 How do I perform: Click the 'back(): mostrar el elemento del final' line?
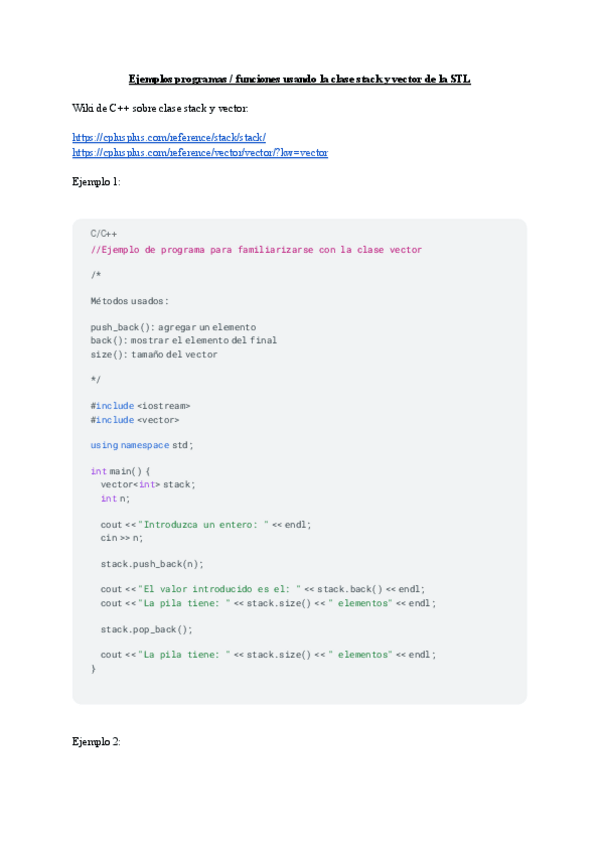click(183, 340)
